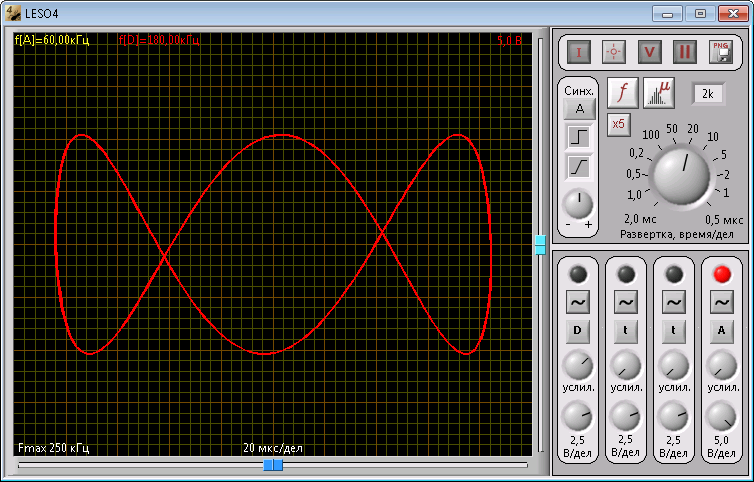Click the crosshair cursor icon

pos(614,51)
